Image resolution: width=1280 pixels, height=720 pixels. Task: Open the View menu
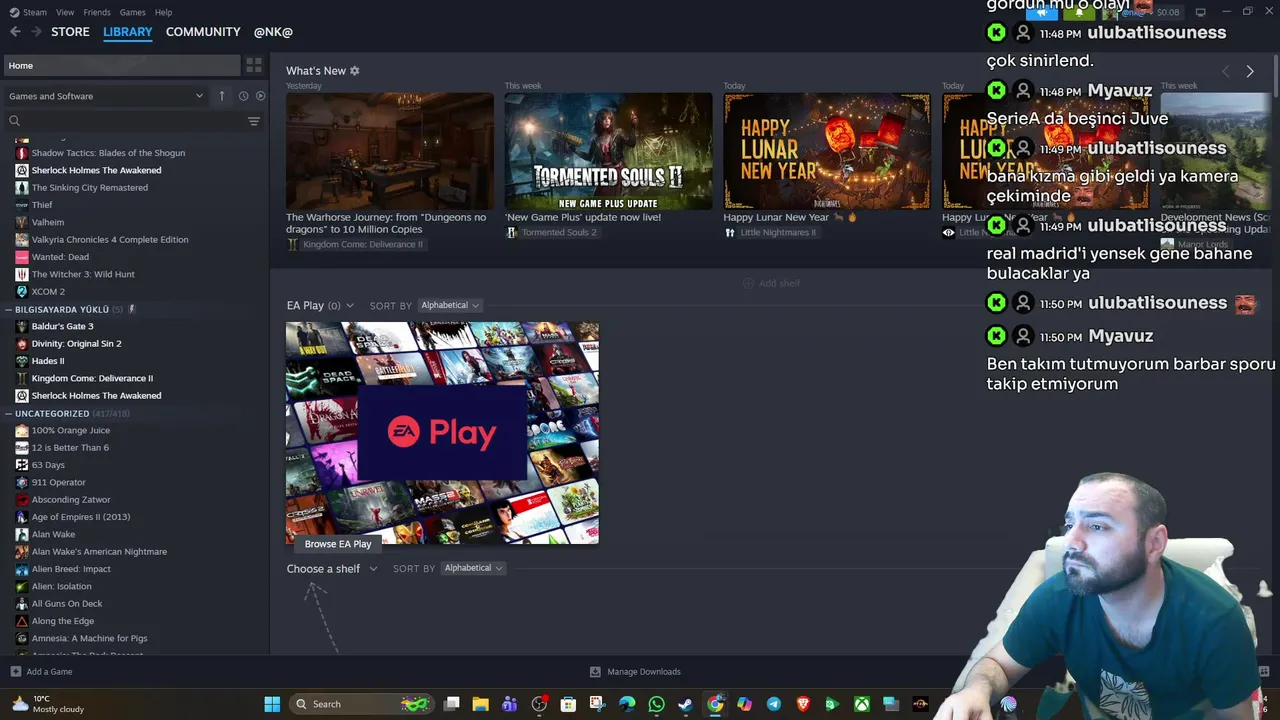(x=65, y=12)
